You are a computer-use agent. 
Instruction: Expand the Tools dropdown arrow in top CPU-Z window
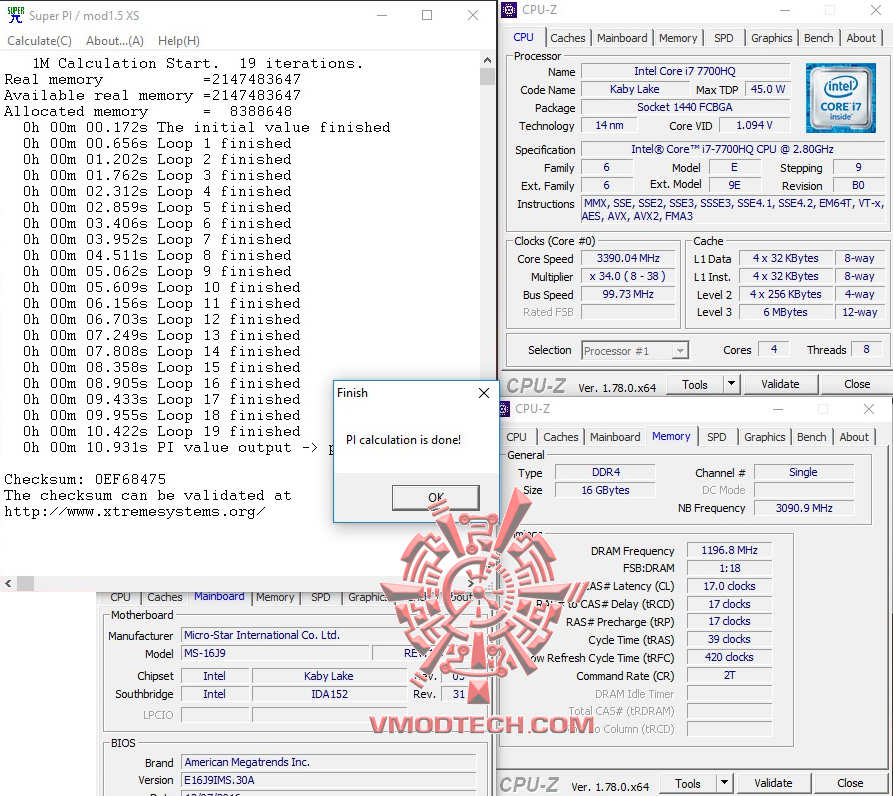coord(731,385)
